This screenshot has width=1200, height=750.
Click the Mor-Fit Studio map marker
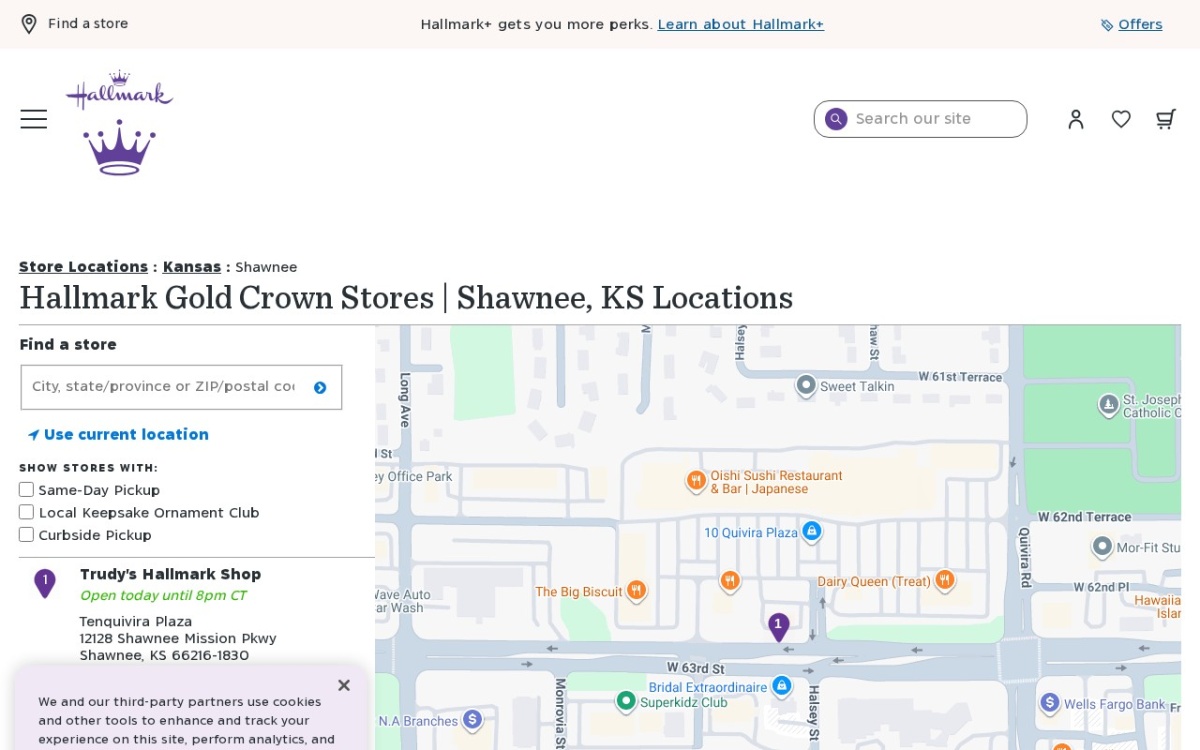coord(1102,547)
